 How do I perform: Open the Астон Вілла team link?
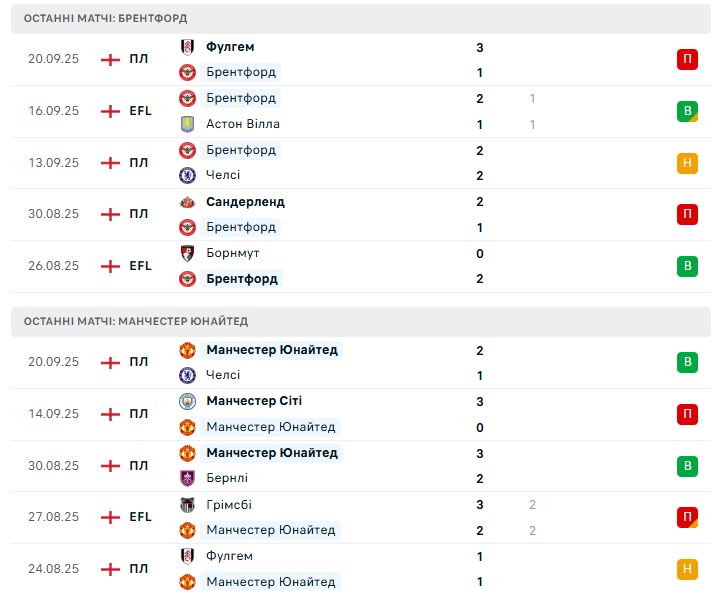click(x=243, y=124)
